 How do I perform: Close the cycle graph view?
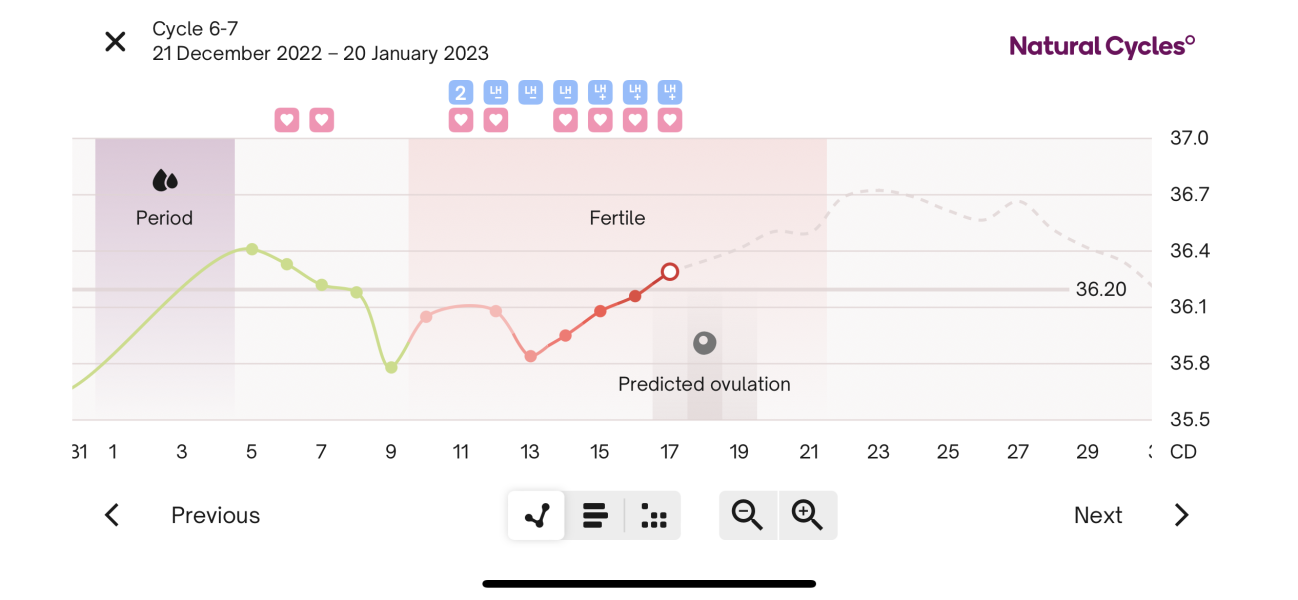pyautogui.click(x=115, y=42)
